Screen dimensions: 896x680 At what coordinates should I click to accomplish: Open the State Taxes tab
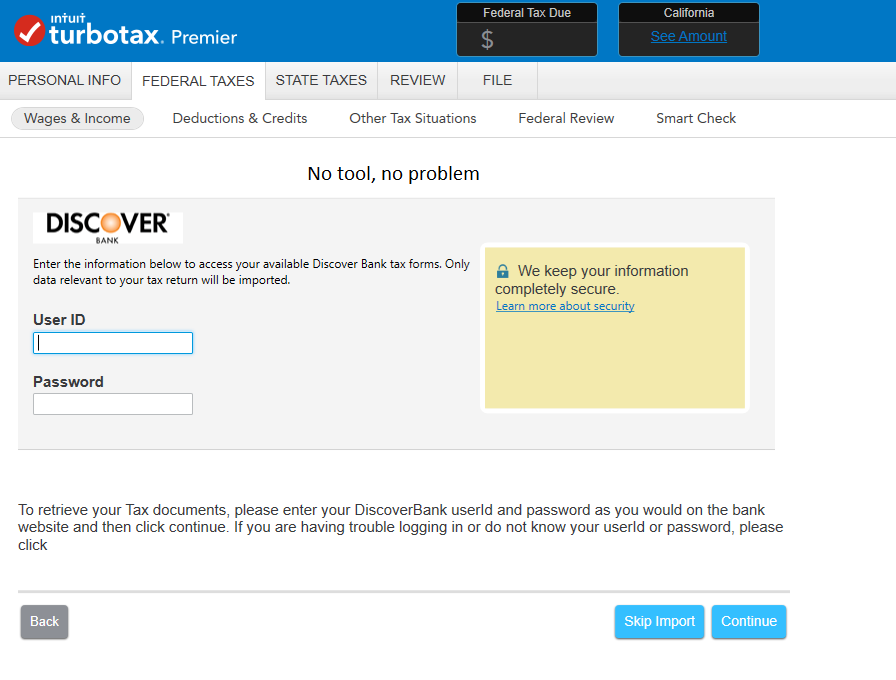tap(321, 81)
